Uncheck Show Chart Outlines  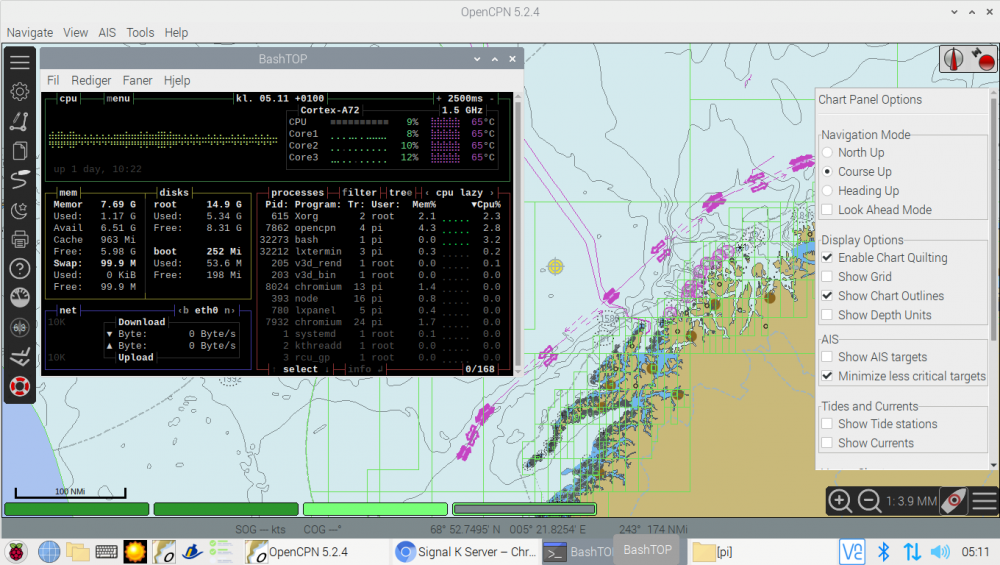pyautogui.click(x=883, y=296)
